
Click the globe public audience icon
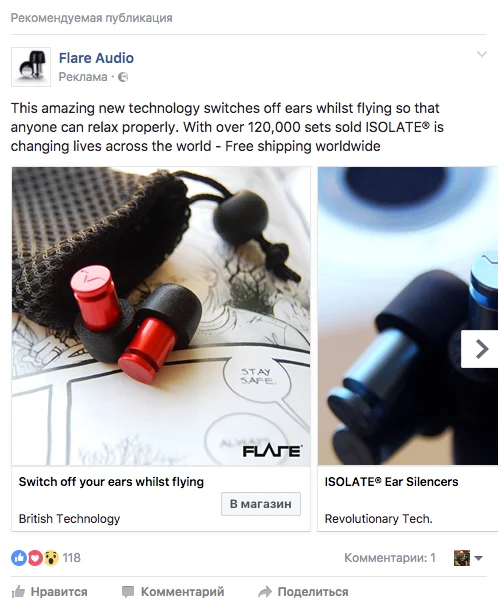[123, 77]
